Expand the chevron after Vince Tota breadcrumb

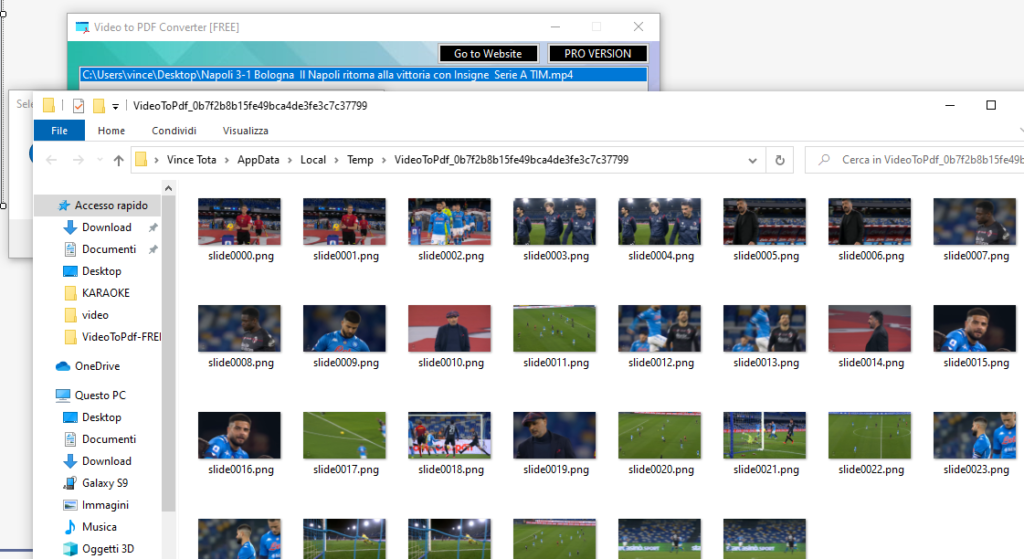pyautogui.click(x=227, y=160)
